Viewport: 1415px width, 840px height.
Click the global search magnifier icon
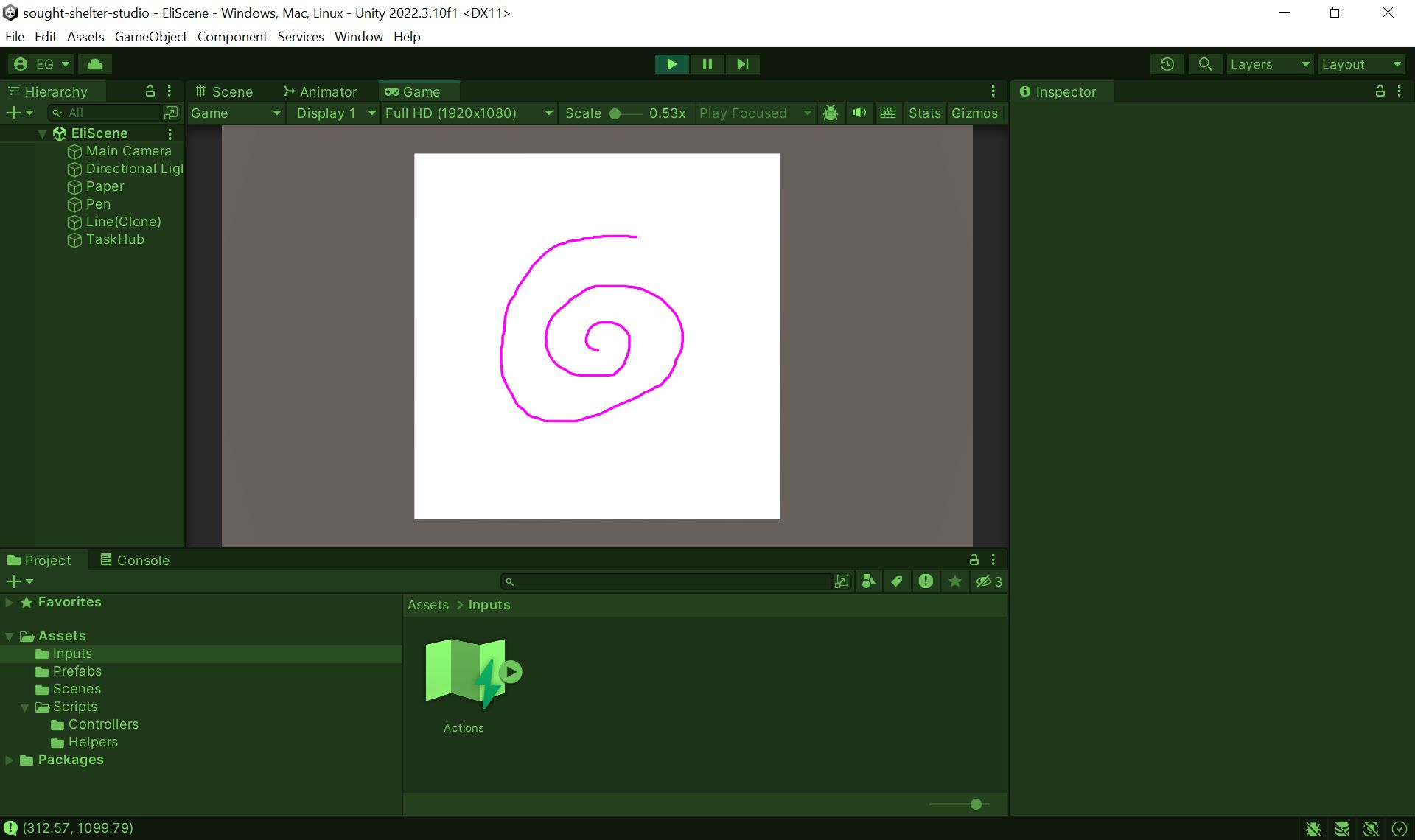[x=1205, y=64]
